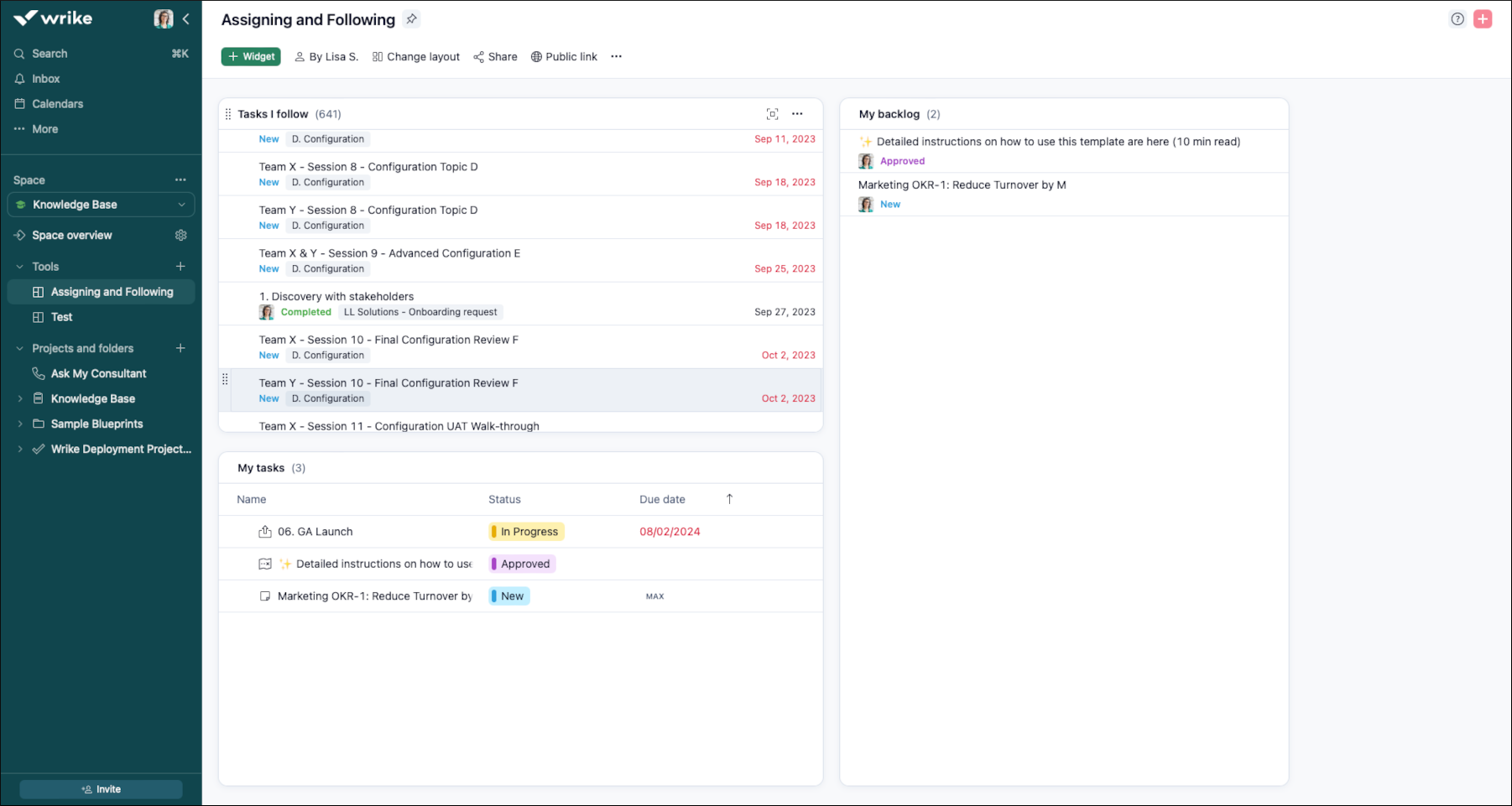Image resolution: width=1512 pixels, height=806 pixels.
Task: Open Tasks I follow widget options menu
Action: [797, 114]
